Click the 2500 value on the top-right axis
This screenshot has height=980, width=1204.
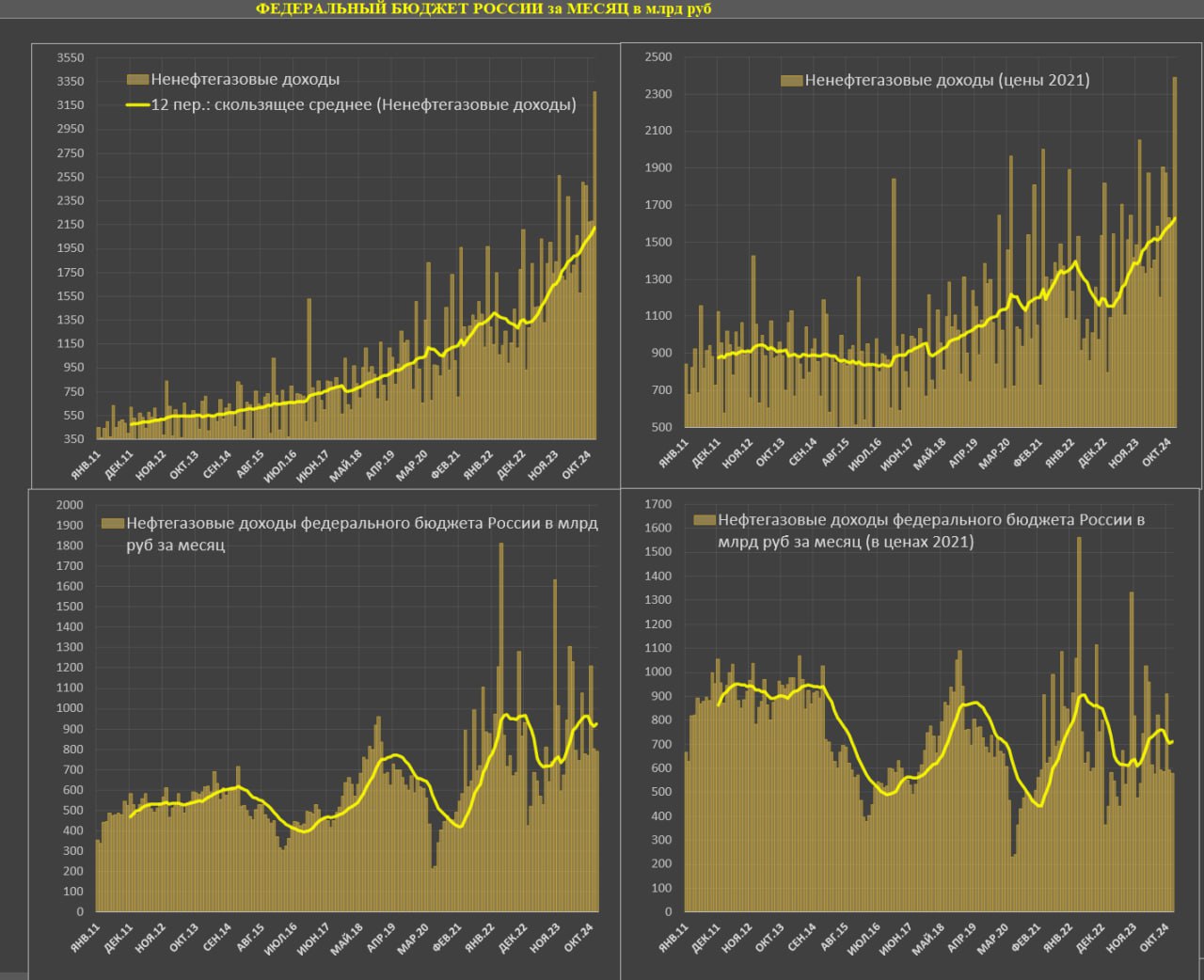pyautogui.click(x=658, y=57)
